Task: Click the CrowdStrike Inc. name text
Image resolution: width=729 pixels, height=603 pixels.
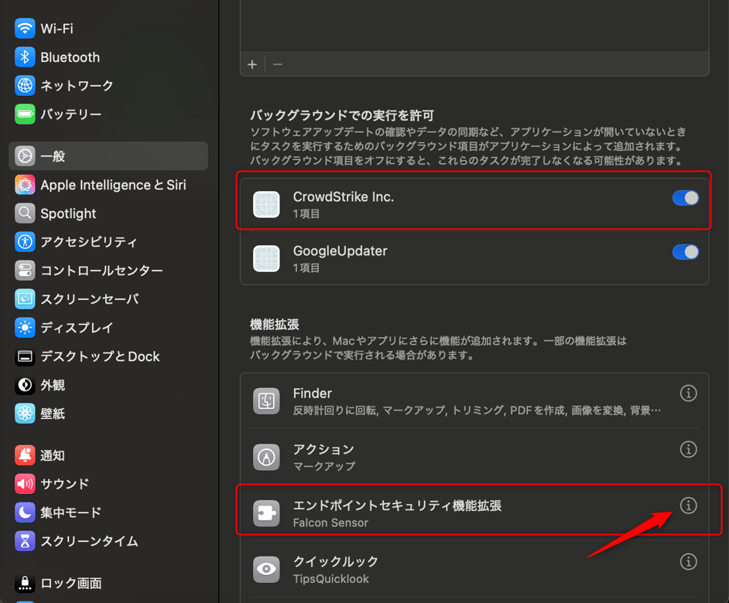Action: click(x=343, y=197)
